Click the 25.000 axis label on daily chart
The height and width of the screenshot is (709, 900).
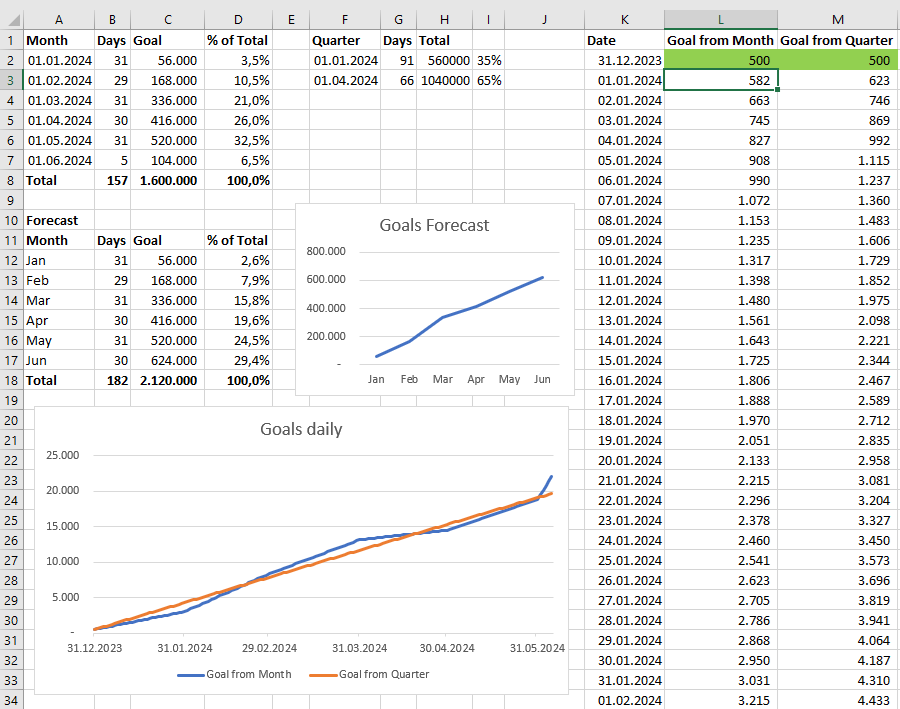[x=63, y=455]
